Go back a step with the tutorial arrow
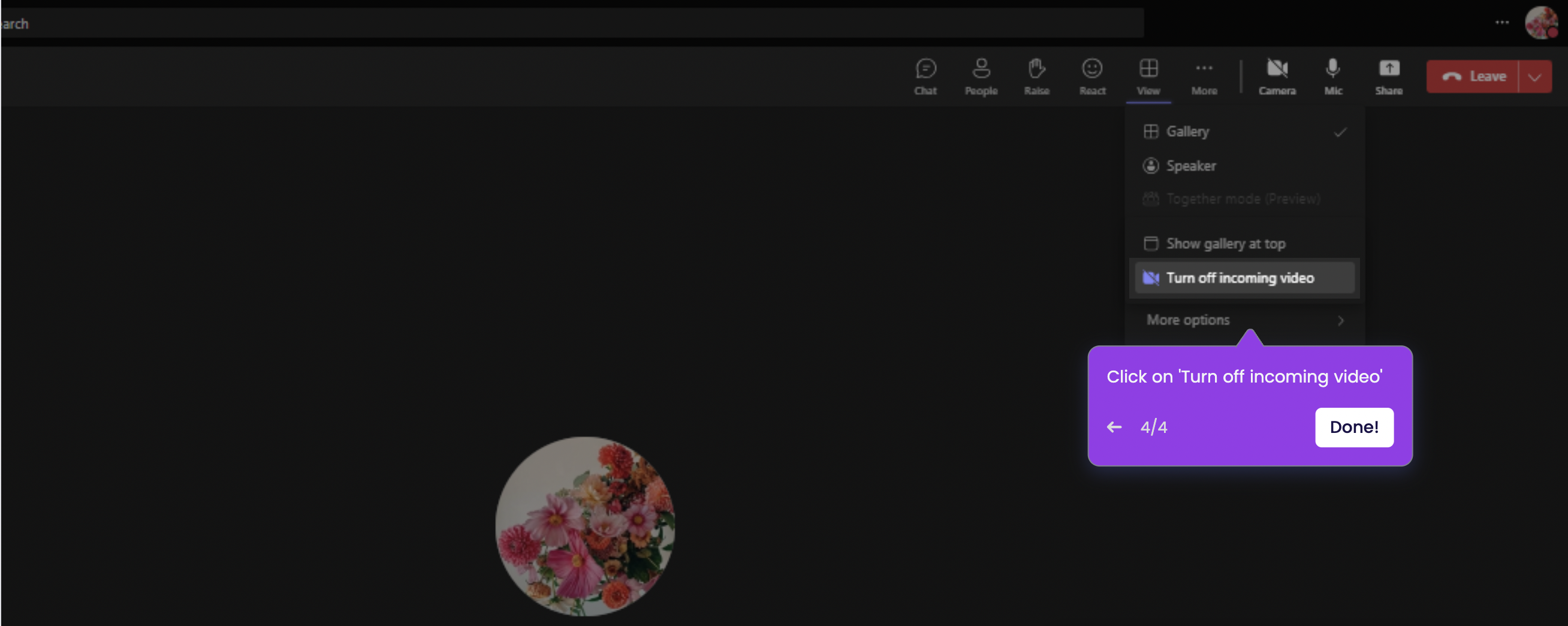 1114,427
